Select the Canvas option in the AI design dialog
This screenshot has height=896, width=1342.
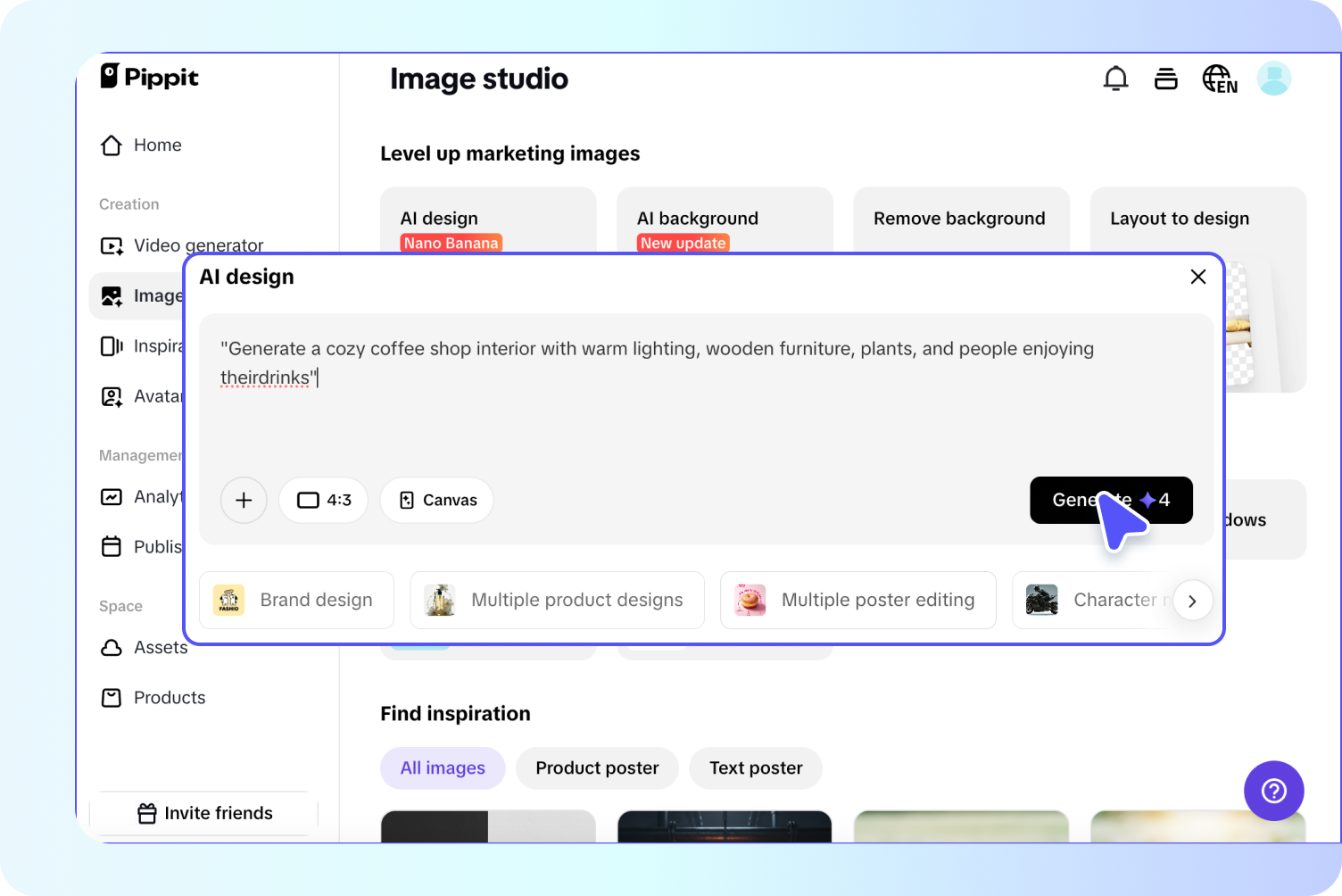pyautogui.click(x=436, y=500)
